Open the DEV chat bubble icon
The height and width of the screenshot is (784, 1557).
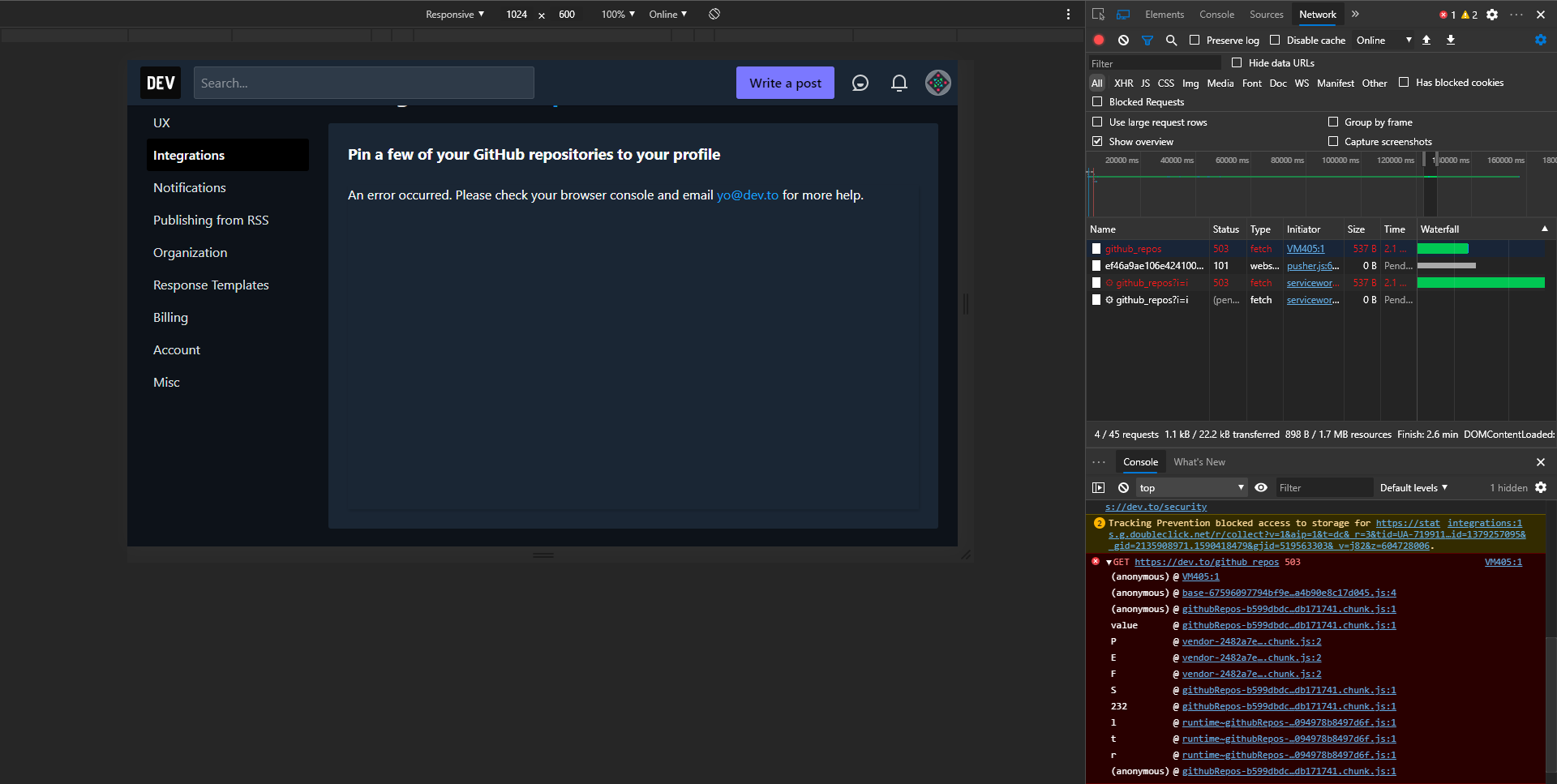(x=860, y=83)
